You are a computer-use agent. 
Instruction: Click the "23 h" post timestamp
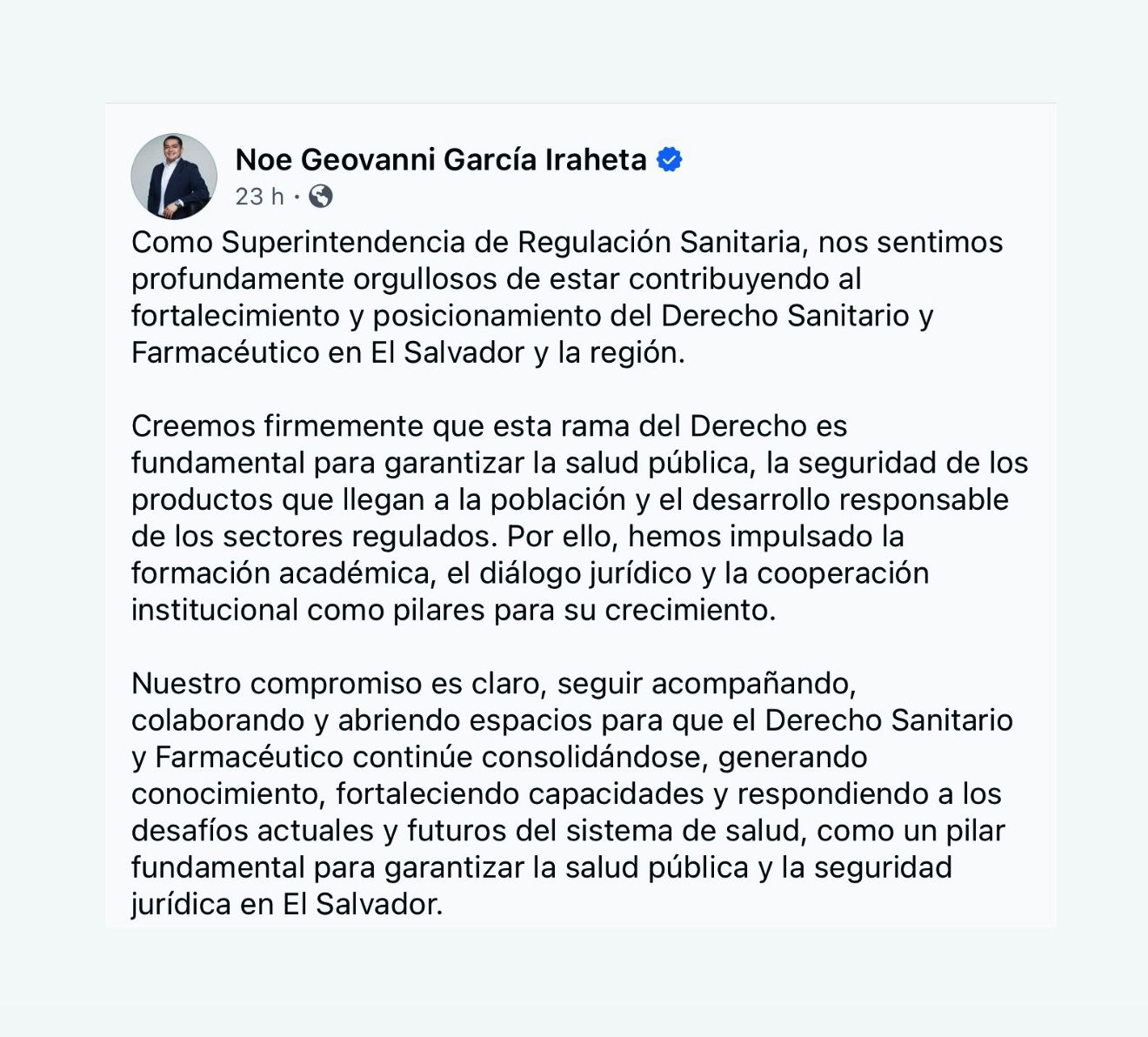click(259, 197)
